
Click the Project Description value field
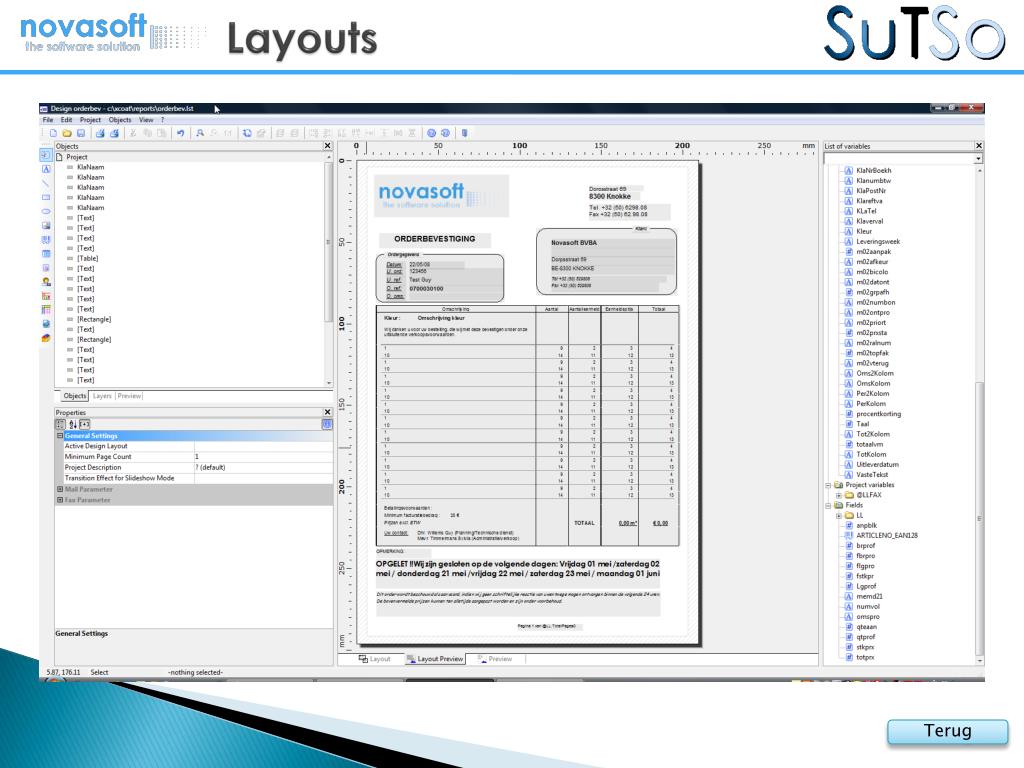[263, 468]
